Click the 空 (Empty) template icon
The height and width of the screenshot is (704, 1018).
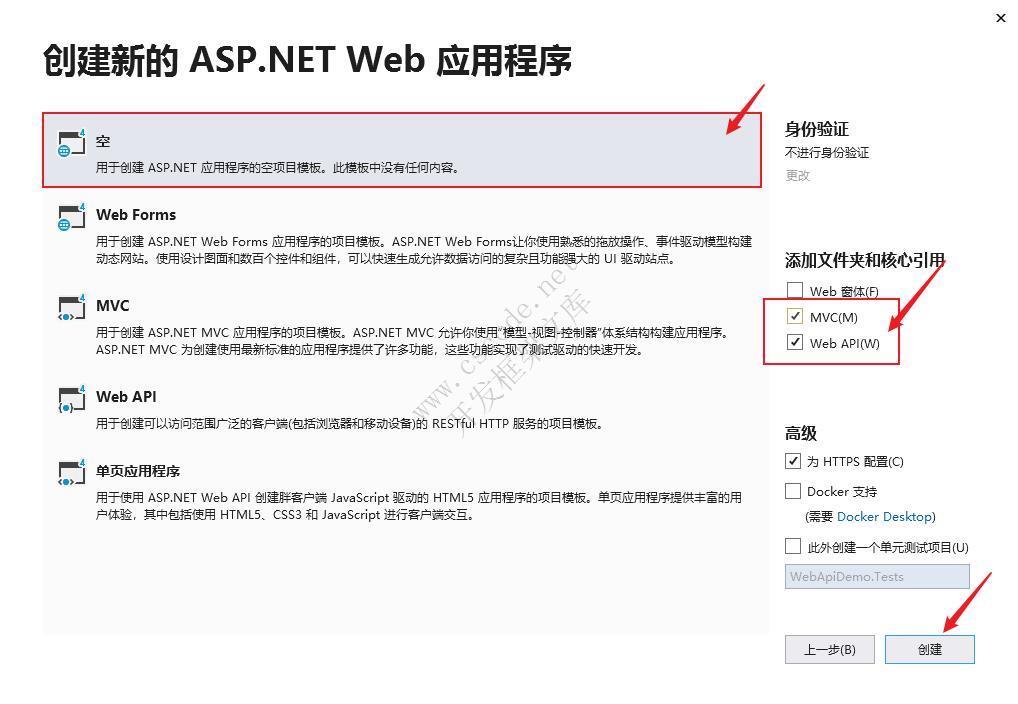(70, 144)
